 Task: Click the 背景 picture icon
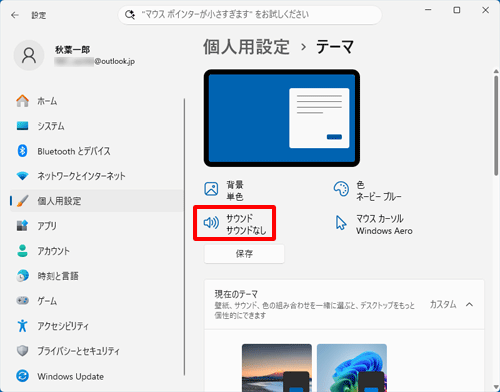(x=211, y=189)
